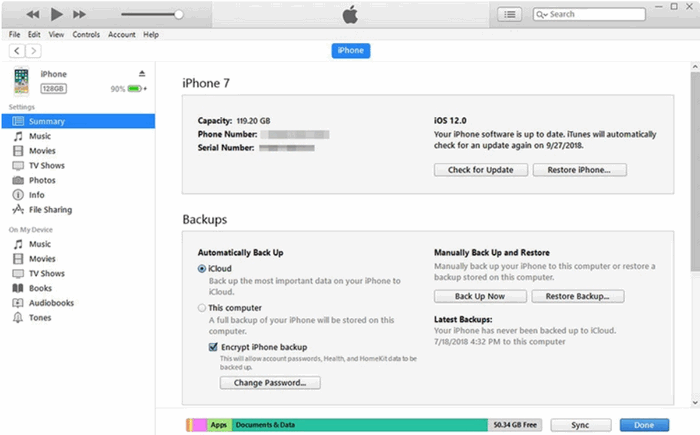
Task: Click the Restore iPhone... button
Action: tap(579, 170)
